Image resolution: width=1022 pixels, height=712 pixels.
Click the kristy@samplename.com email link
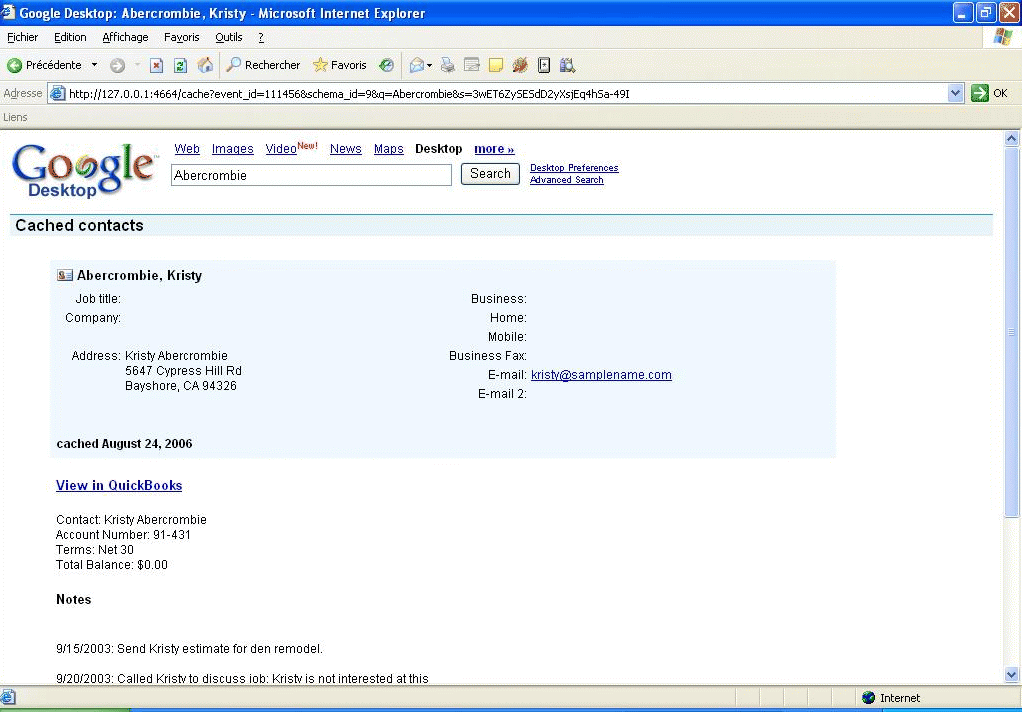[601, 375]
